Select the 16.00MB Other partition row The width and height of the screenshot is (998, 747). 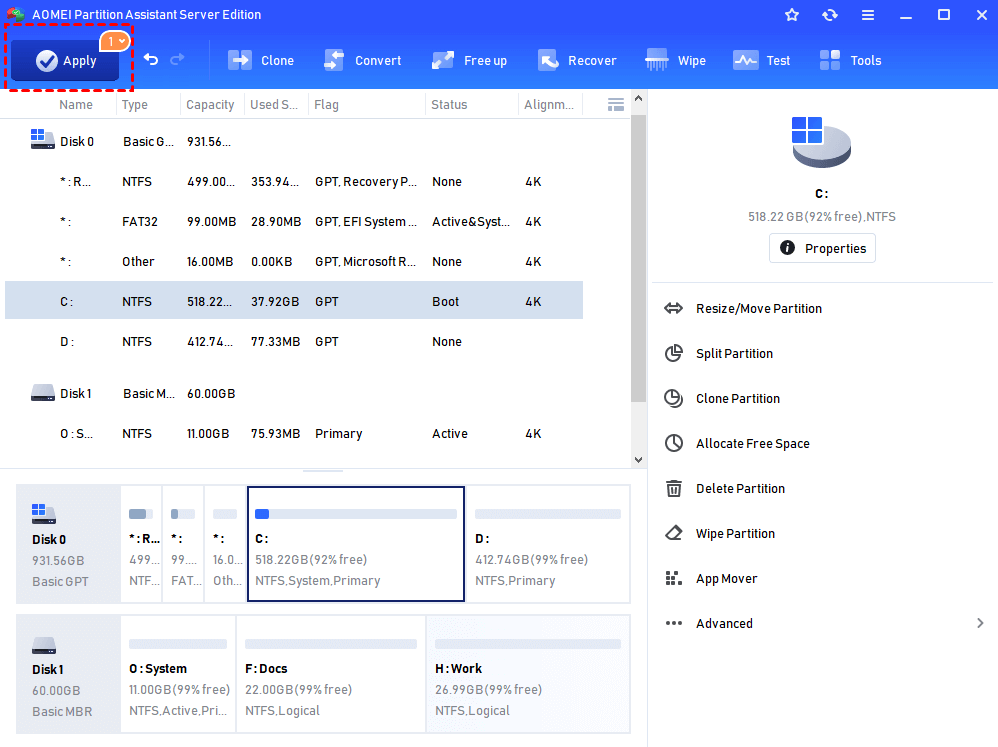pos(294,262)
